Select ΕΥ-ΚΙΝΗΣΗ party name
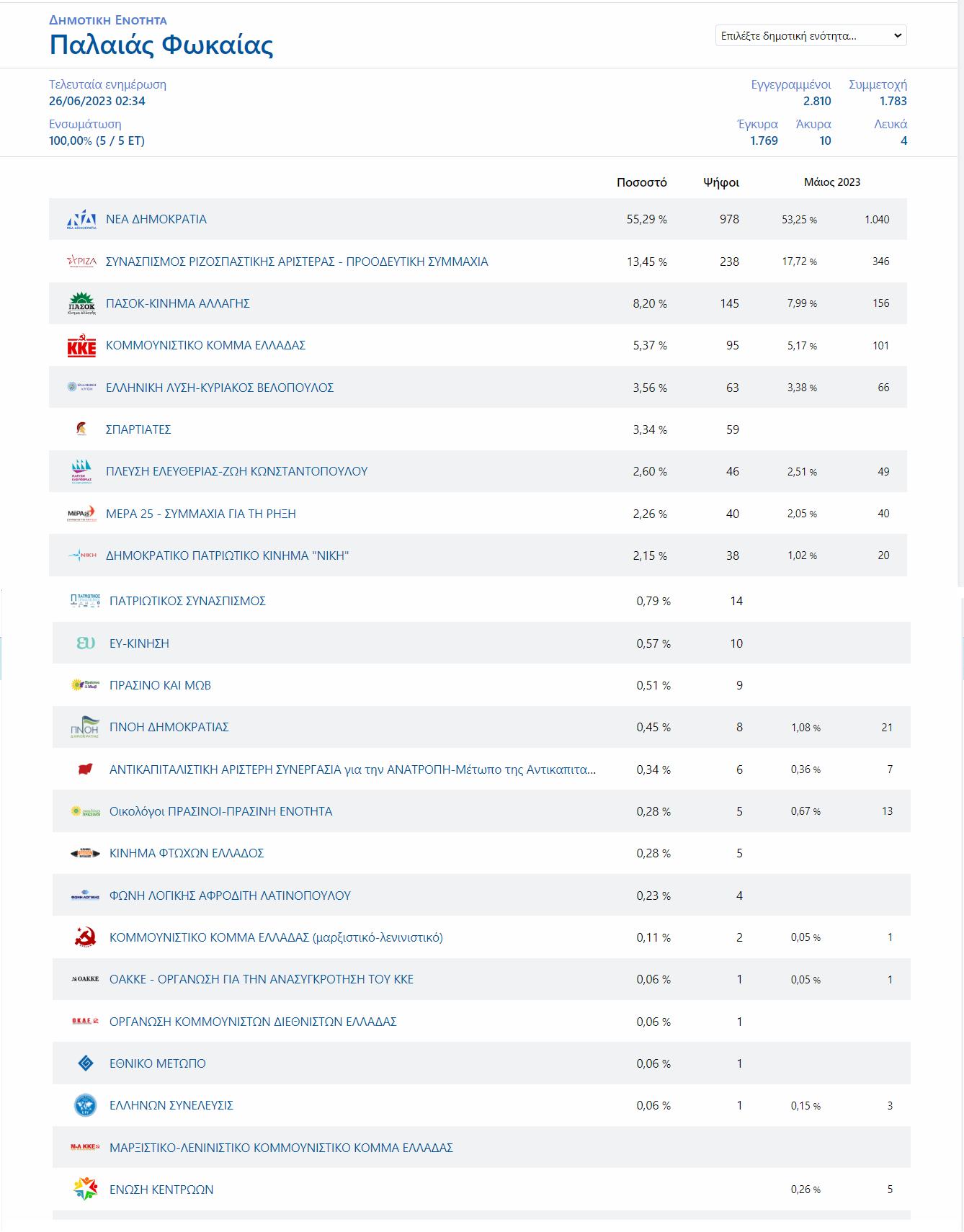This screenshot has height=1232, width=964. (x=139, y=643)
